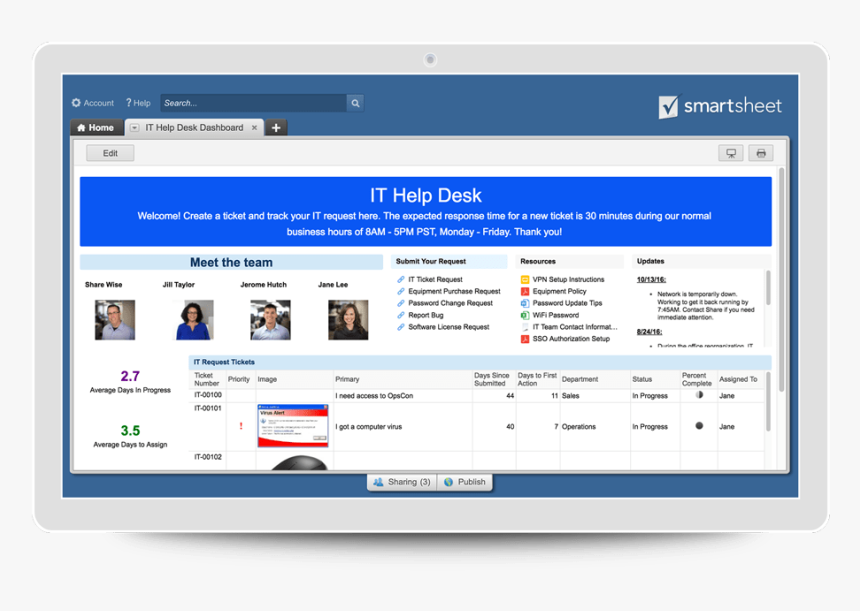Viewport: 860px width, 611px height.
Task: Open Password Update Tips document
Action: tap(567, 303)
